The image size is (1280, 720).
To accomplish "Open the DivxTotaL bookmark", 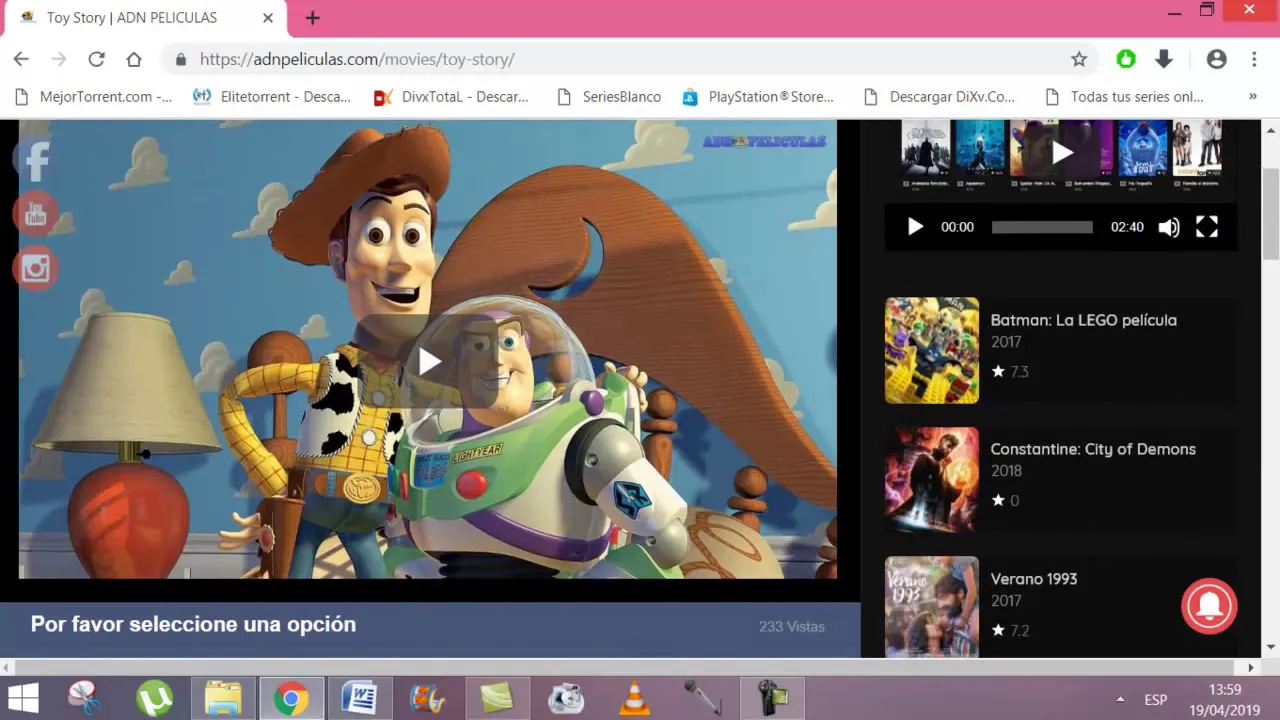I will click(451, 97).
